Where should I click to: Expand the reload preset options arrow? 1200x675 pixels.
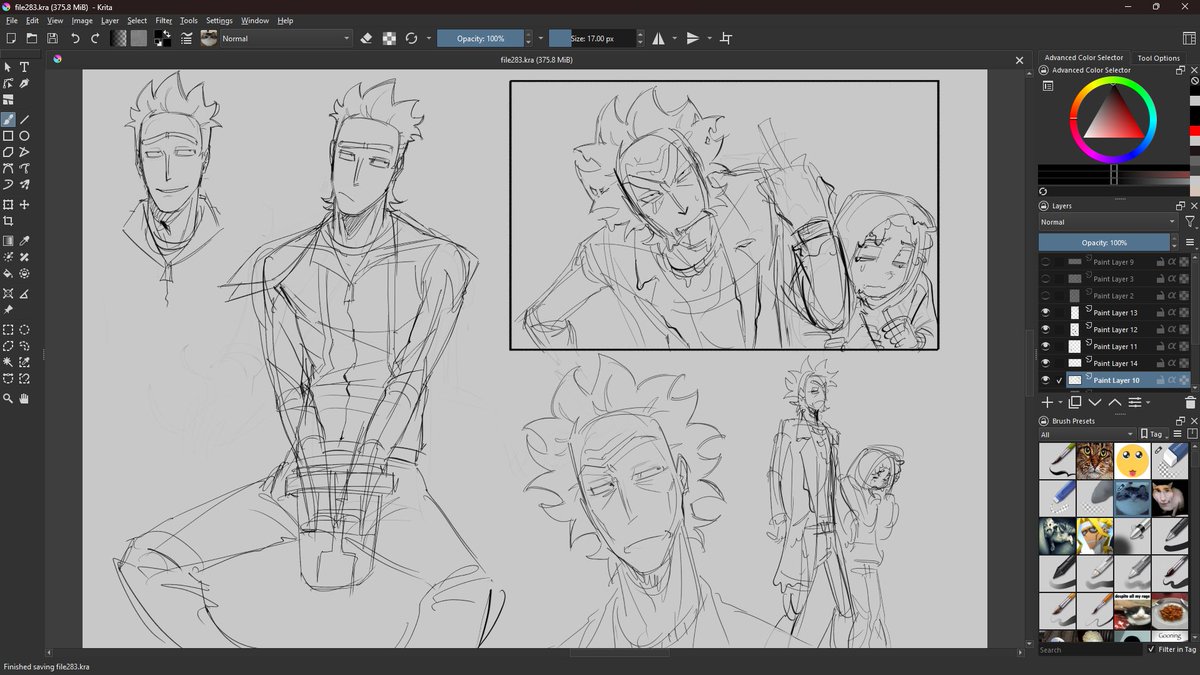point(428,38)
